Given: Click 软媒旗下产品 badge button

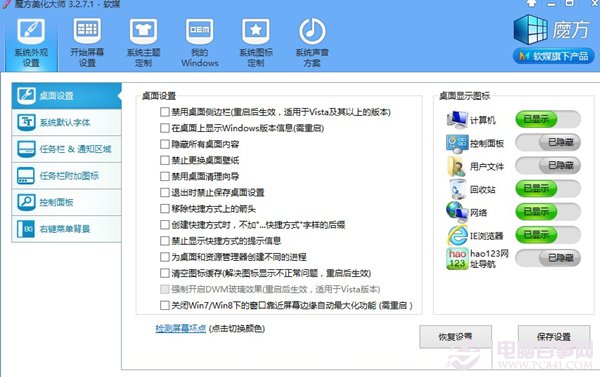Looking at the screenshot, I should pos(553,56).
